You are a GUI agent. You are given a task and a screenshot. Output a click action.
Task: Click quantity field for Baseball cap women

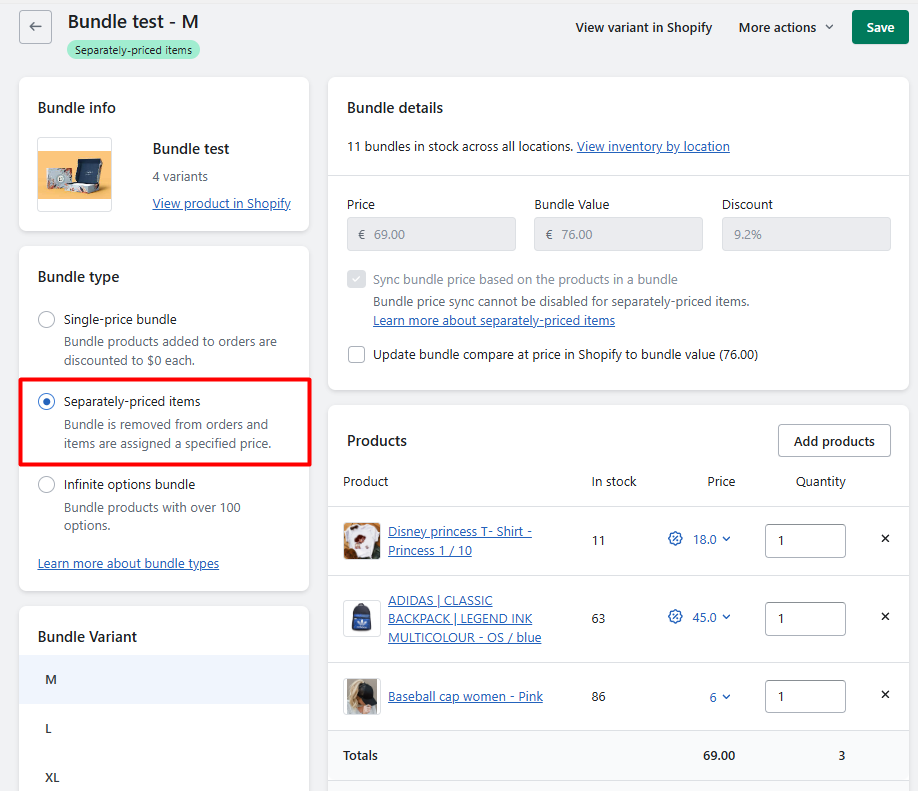point(805,696)
